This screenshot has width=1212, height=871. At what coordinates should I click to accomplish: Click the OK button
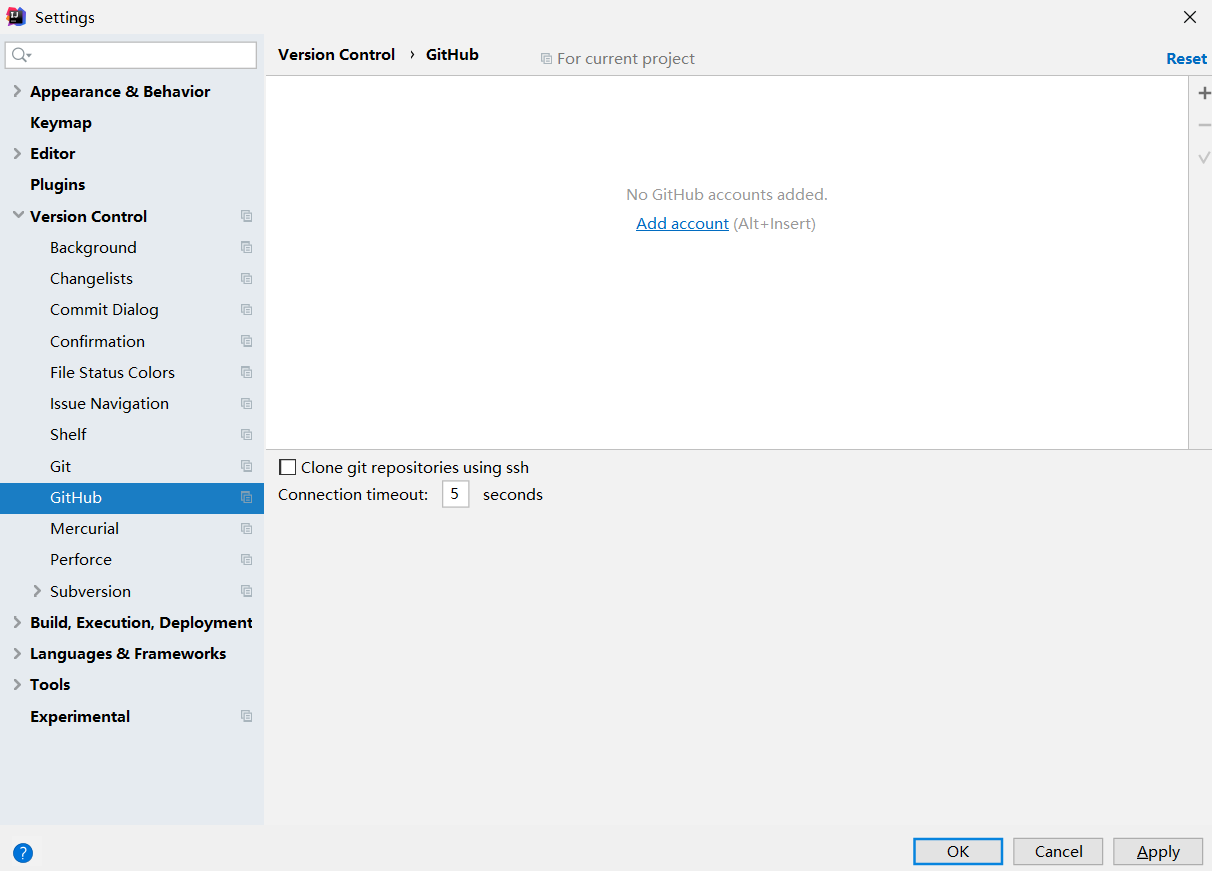958,851
